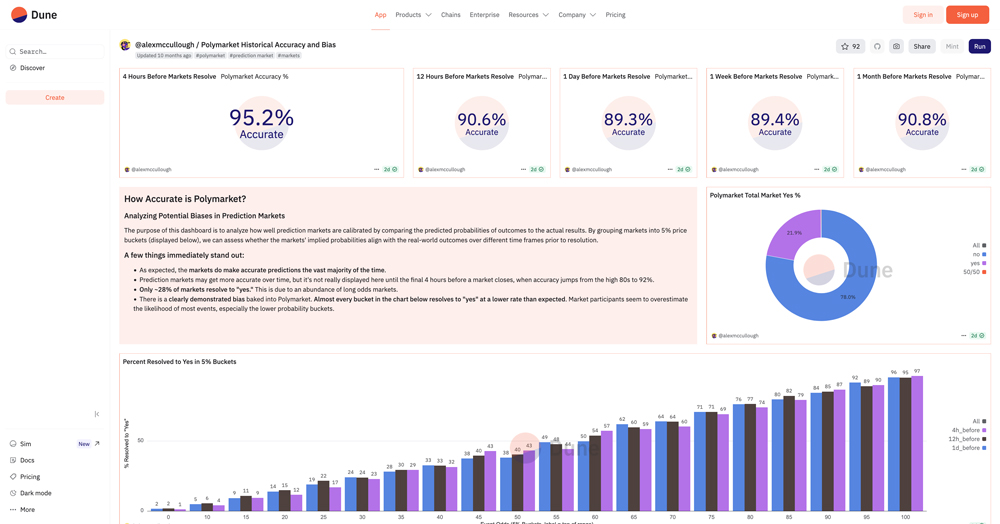
Task: Go to Enterprise in the top navigation
Action: point(484,15)
